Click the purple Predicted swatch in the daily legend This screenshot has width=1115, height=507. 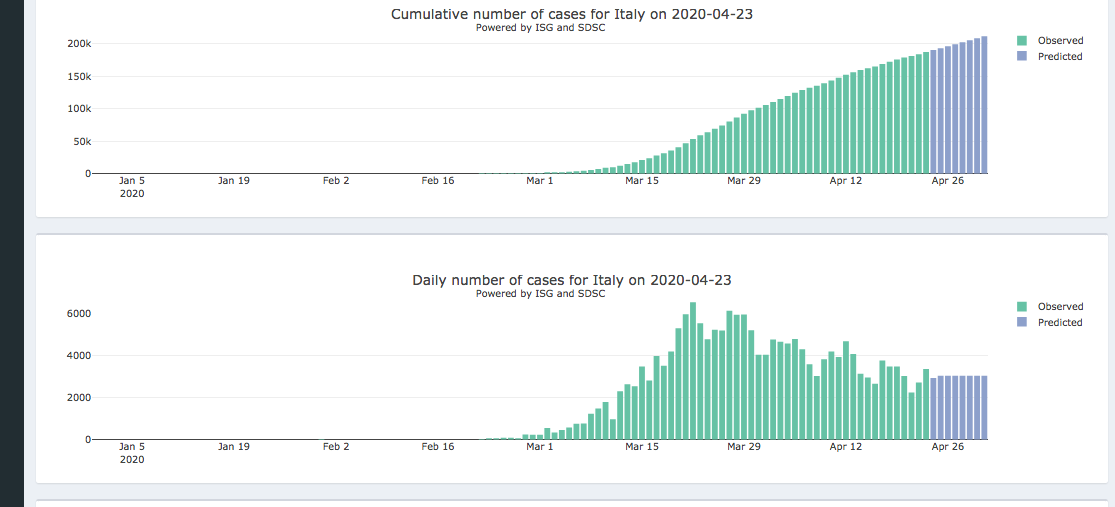[x=1022, y=323]
